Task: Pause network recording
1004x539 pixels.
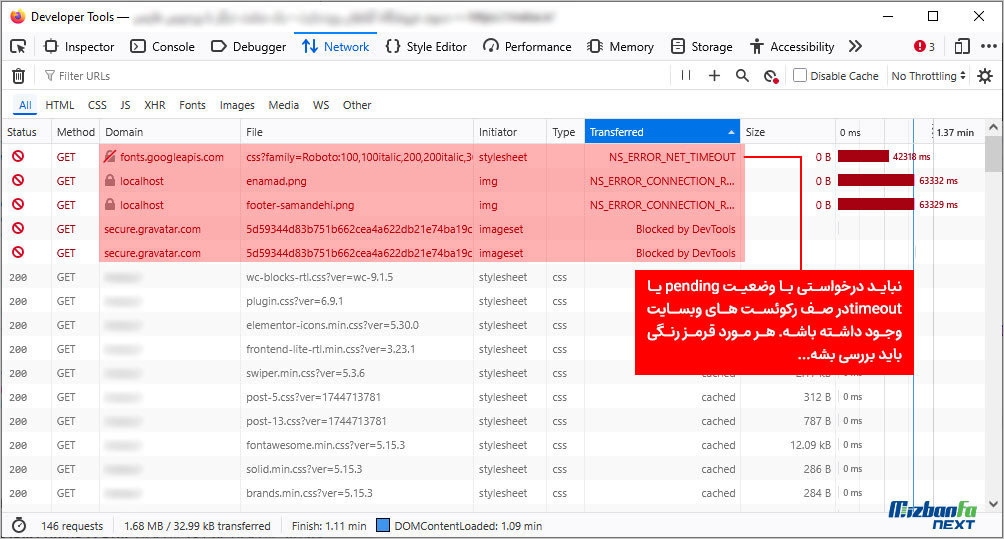Action: [686, 76]
